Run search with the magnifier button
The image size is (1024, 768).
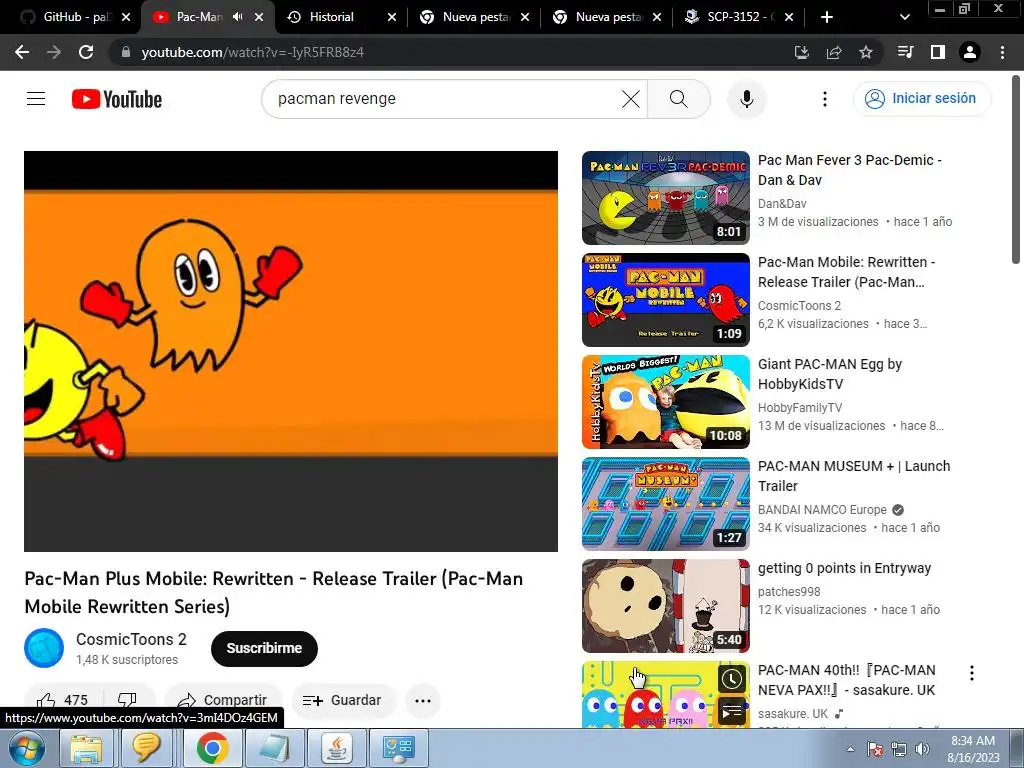679,99
